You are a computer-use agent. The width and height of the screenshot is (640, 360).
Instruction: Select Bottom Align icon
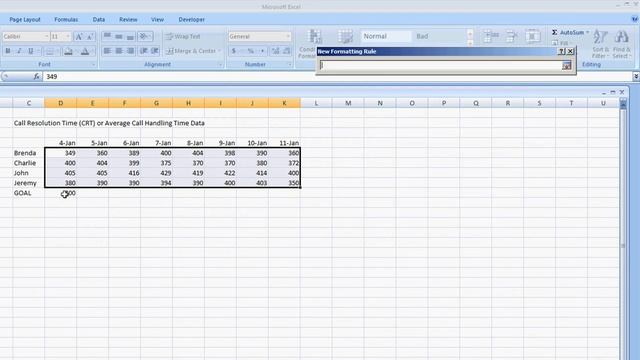(x=130, y=37)
